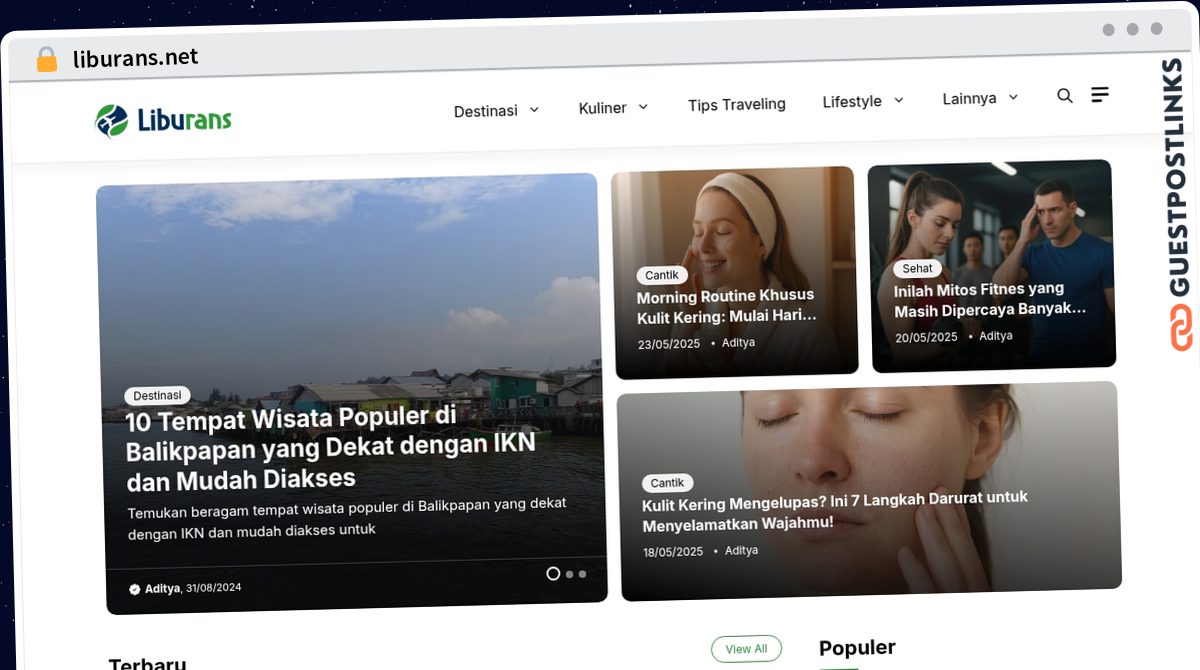Select the second slider dot indicator
Screen dimensions: 1200x670
pyautogui.click(x=569, y=574)
